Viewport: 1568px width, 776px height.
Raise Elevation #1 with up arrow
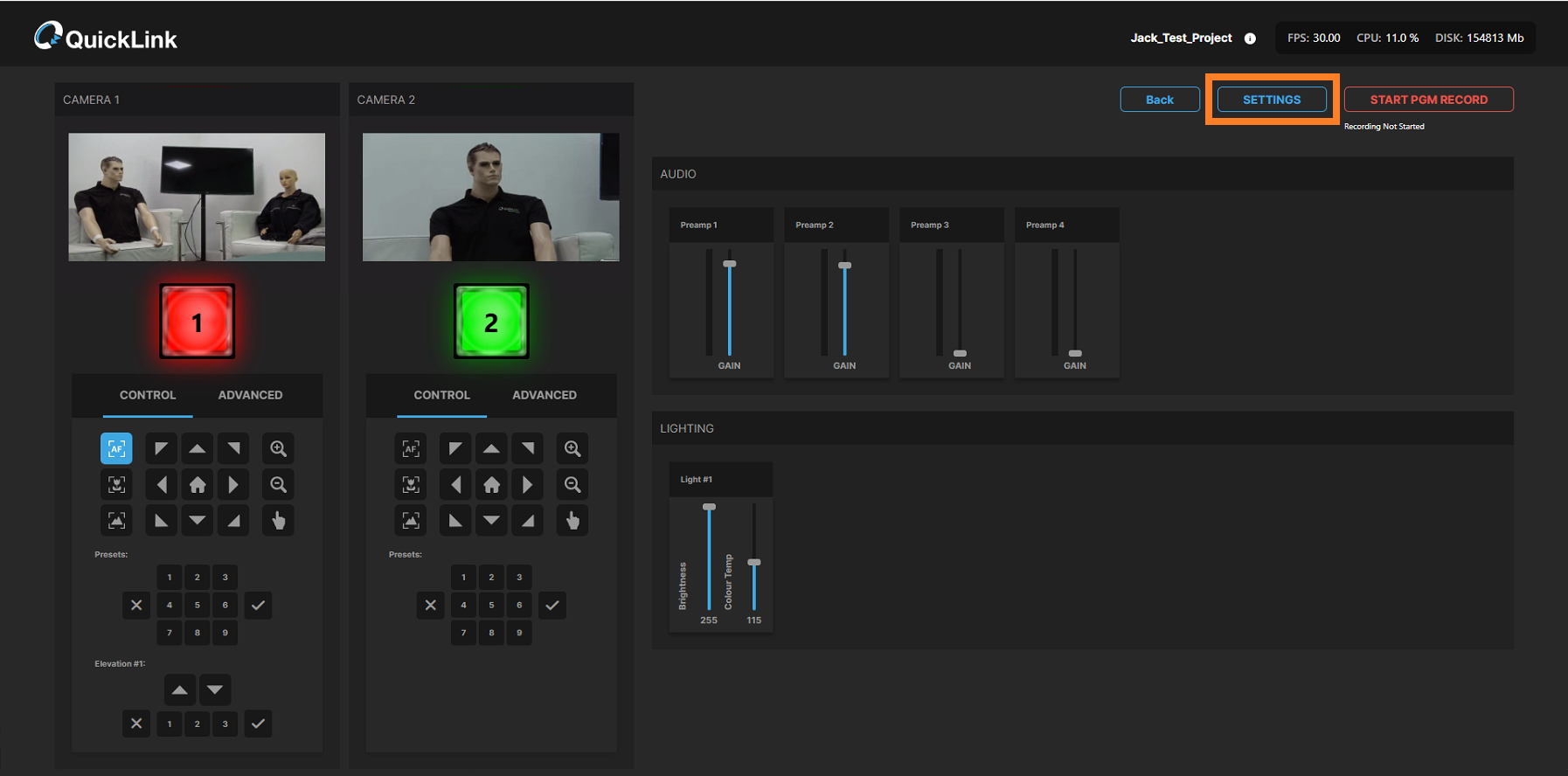click(x=179, y=689)
